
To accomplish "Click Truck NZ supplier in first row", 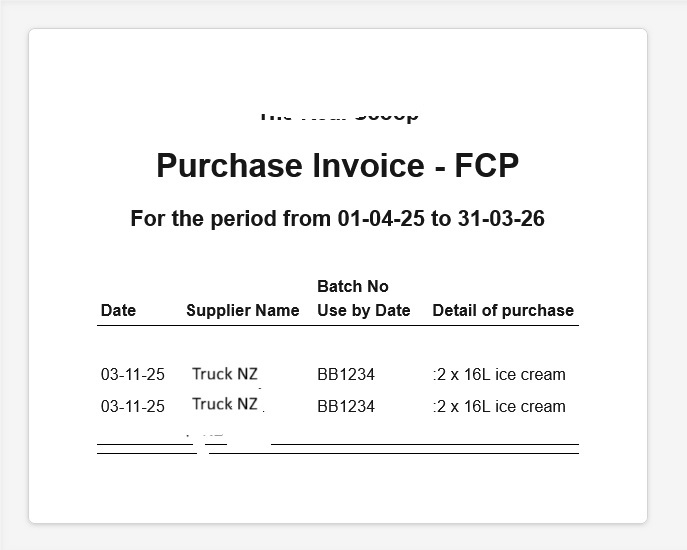I will click(225, 374).
